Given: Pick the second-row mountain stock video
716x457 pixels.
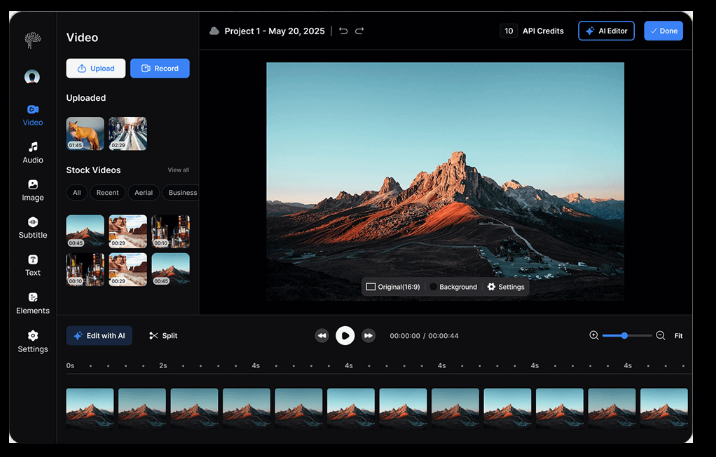Looking at the screenshot, I should [171, 269].
